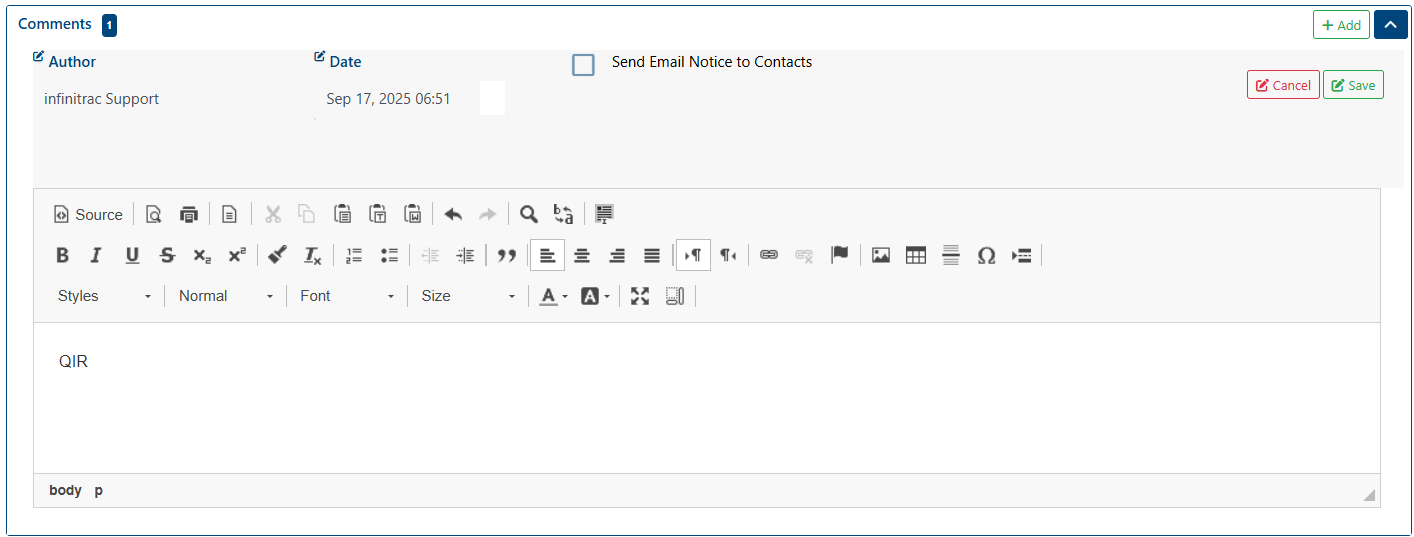Apply superscript formatting
The width and height of the screenshot is (1414, 537).
(x=237, y=255)
